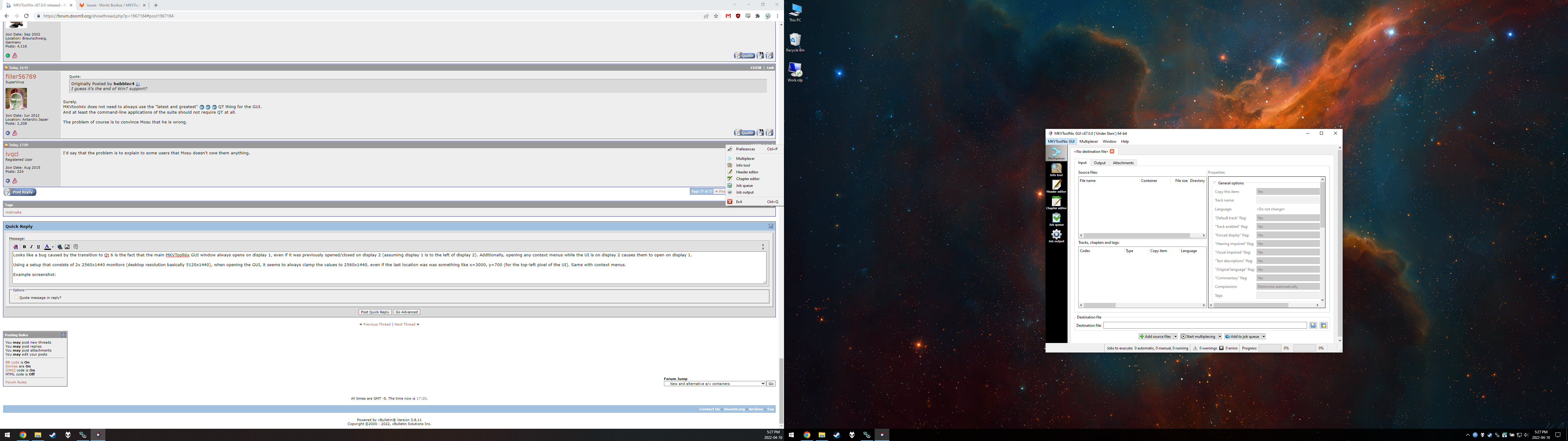Image resolution: width=1568 pixels, height=441 pixels.
Task: Click the Insert Image icon in editor
Action: [68, 247]
